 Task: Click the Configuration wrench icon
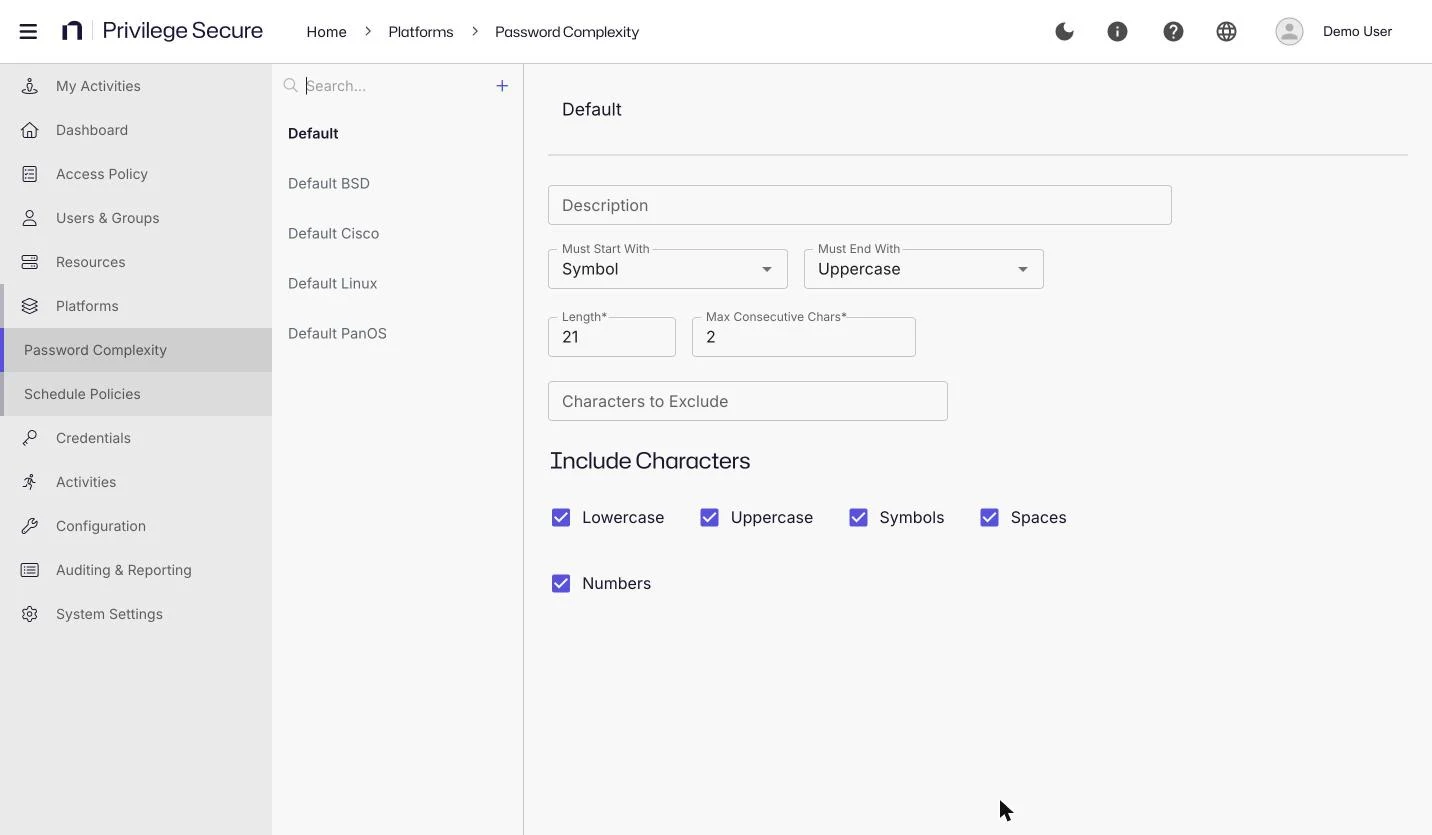30,526
